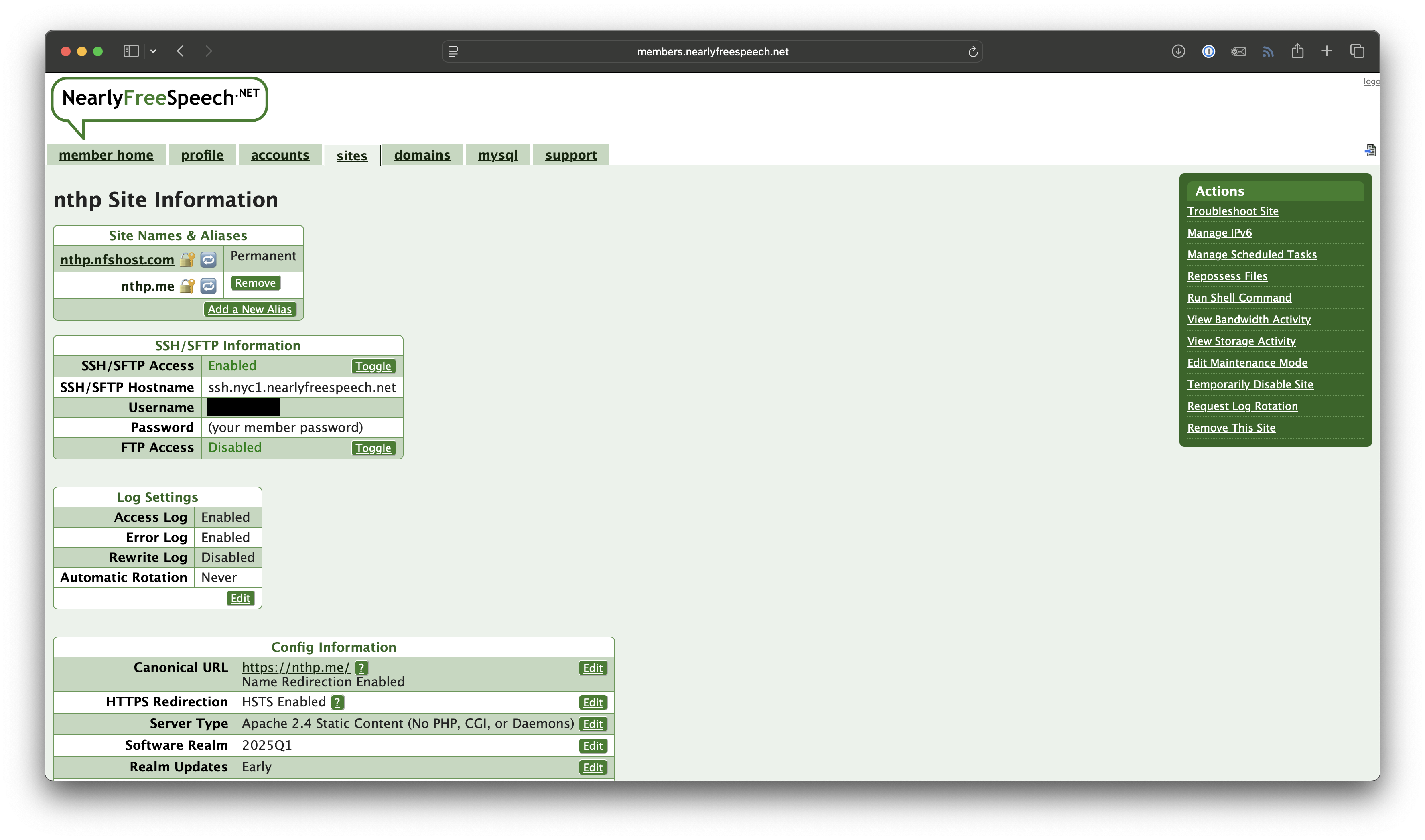This screenshot has height=840, width=1425.
Task: Click the Safari address bar URL field
Action: point(712,51)
